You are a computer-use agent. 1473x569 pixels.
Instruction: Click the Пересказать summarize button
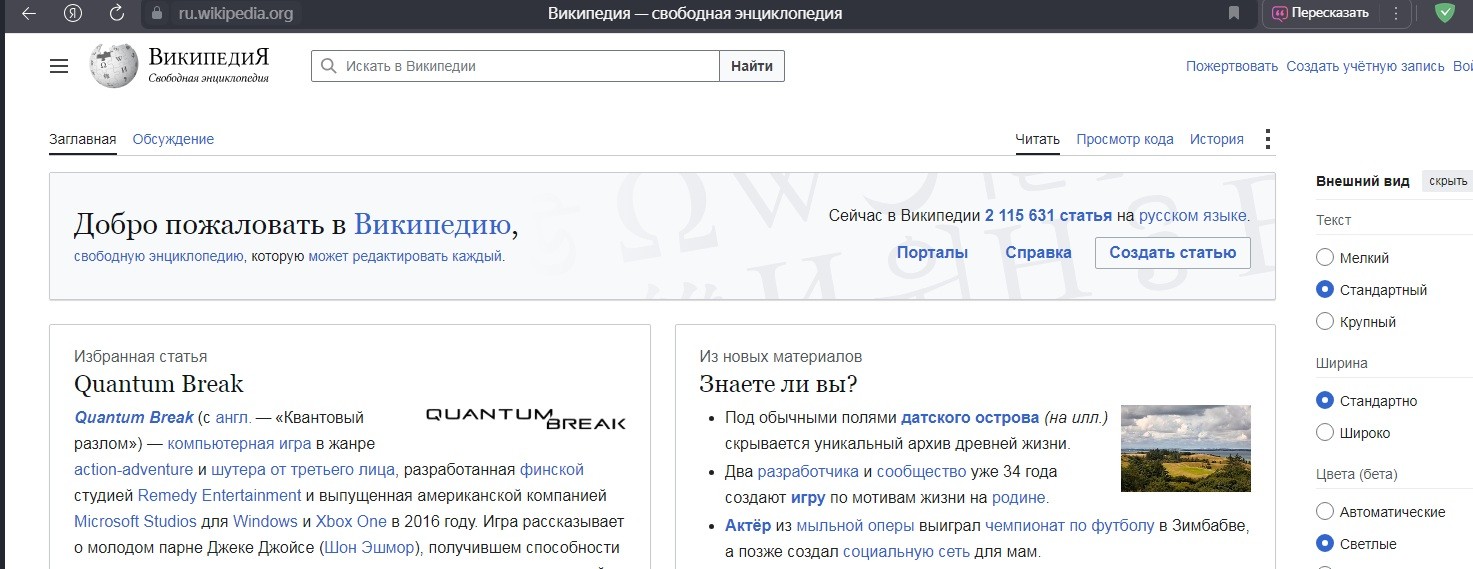click(x=1319, y=14)
